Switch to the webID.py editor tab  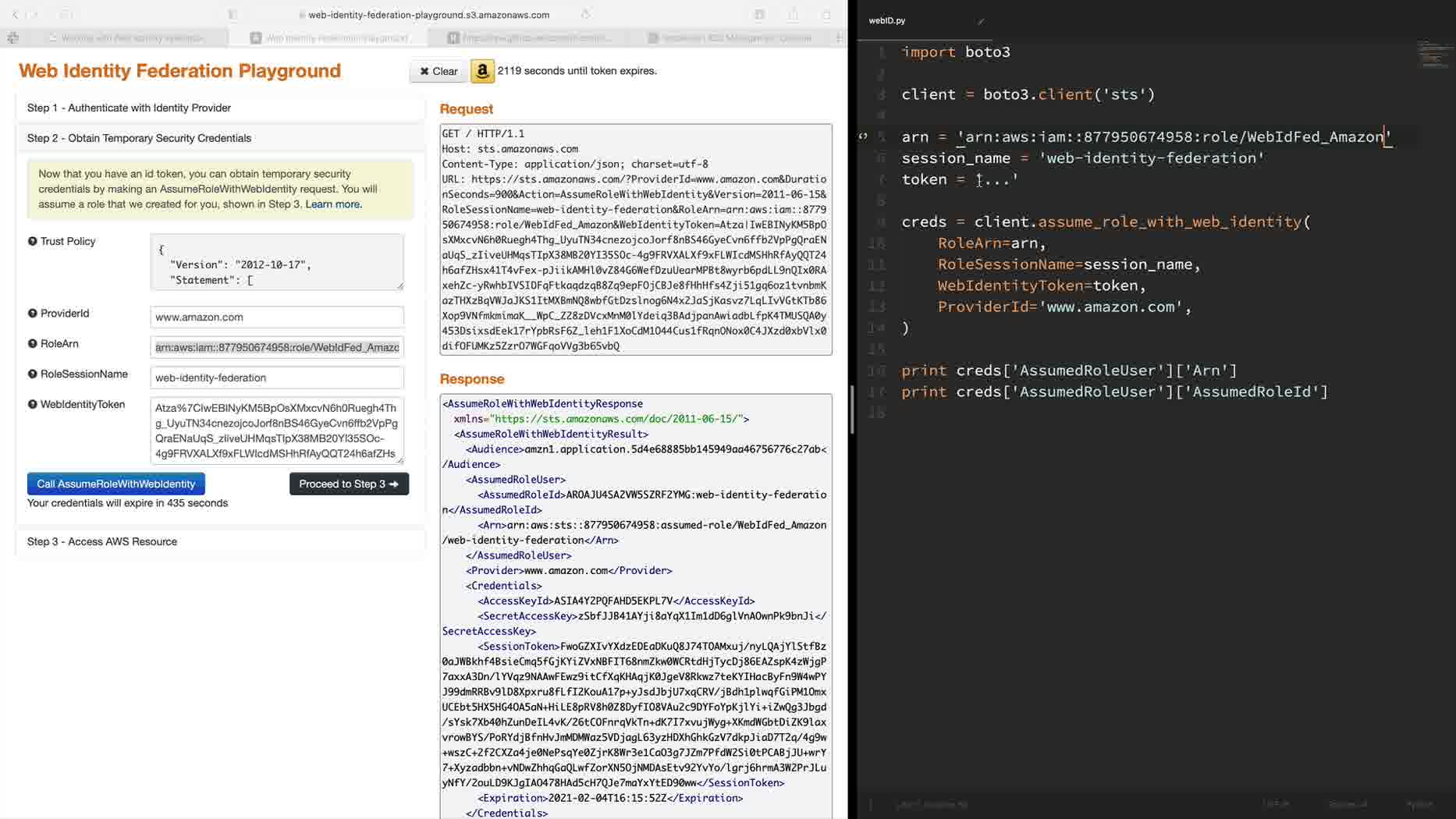point(887,21)
